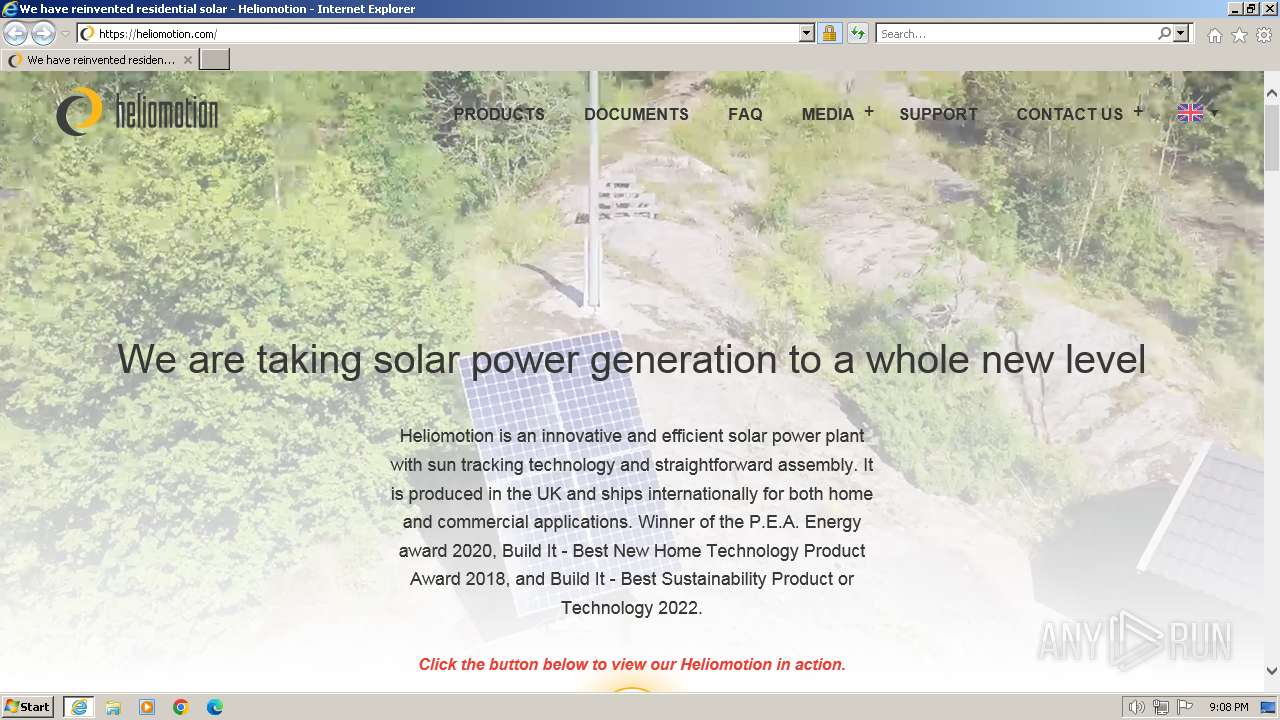Open a new tab button
The height and width of the screenshot is (720, 1280).
(215, 60)
